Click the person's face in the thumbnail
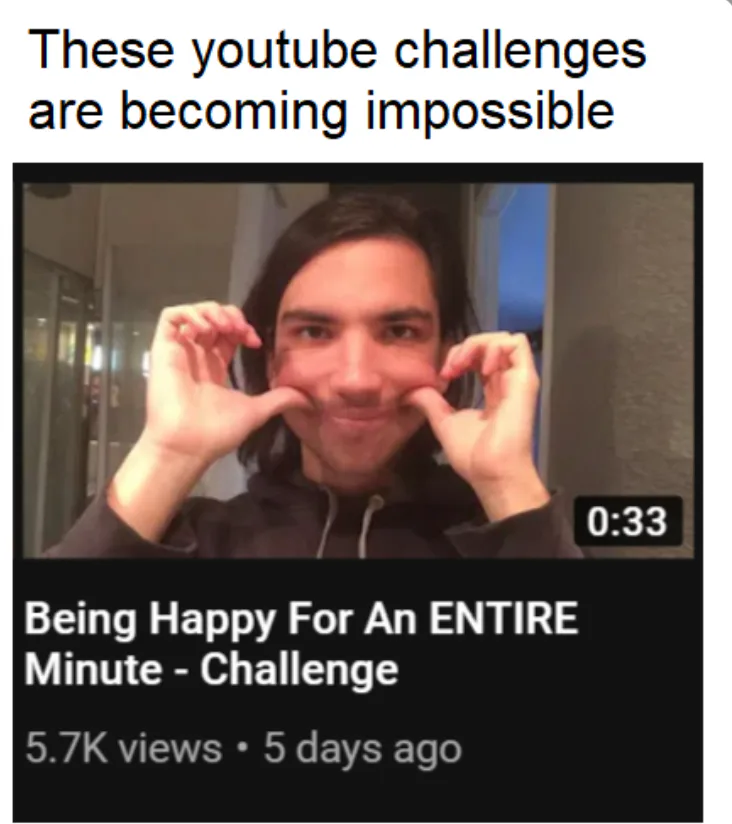This screenshot has height=824, width=732. (357, 368)
